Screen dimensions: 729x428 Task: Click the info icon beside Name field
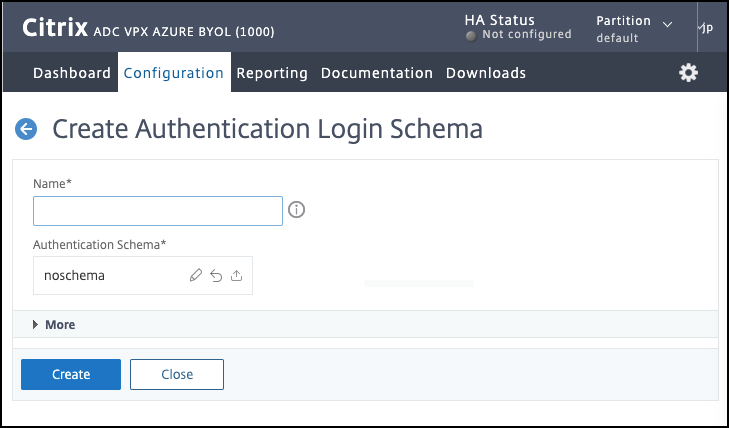[x=296, y=210]
